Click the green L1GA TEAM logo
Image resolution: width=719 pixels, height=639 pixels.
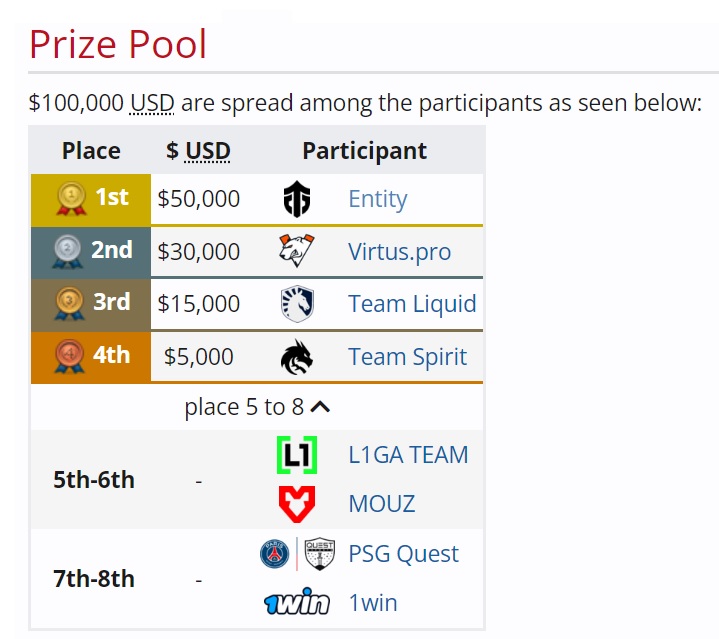(297, 455)
